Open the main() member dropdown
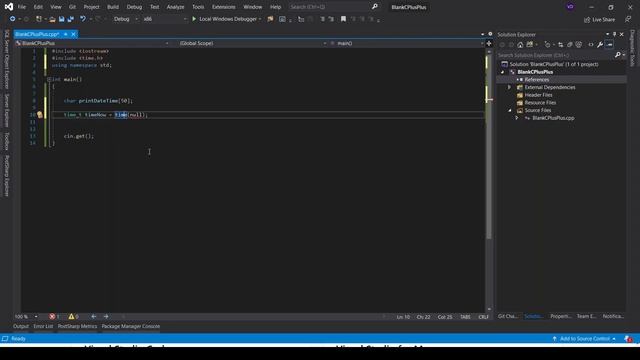Viewport: 640px width, 360px height. click(407, 43)
